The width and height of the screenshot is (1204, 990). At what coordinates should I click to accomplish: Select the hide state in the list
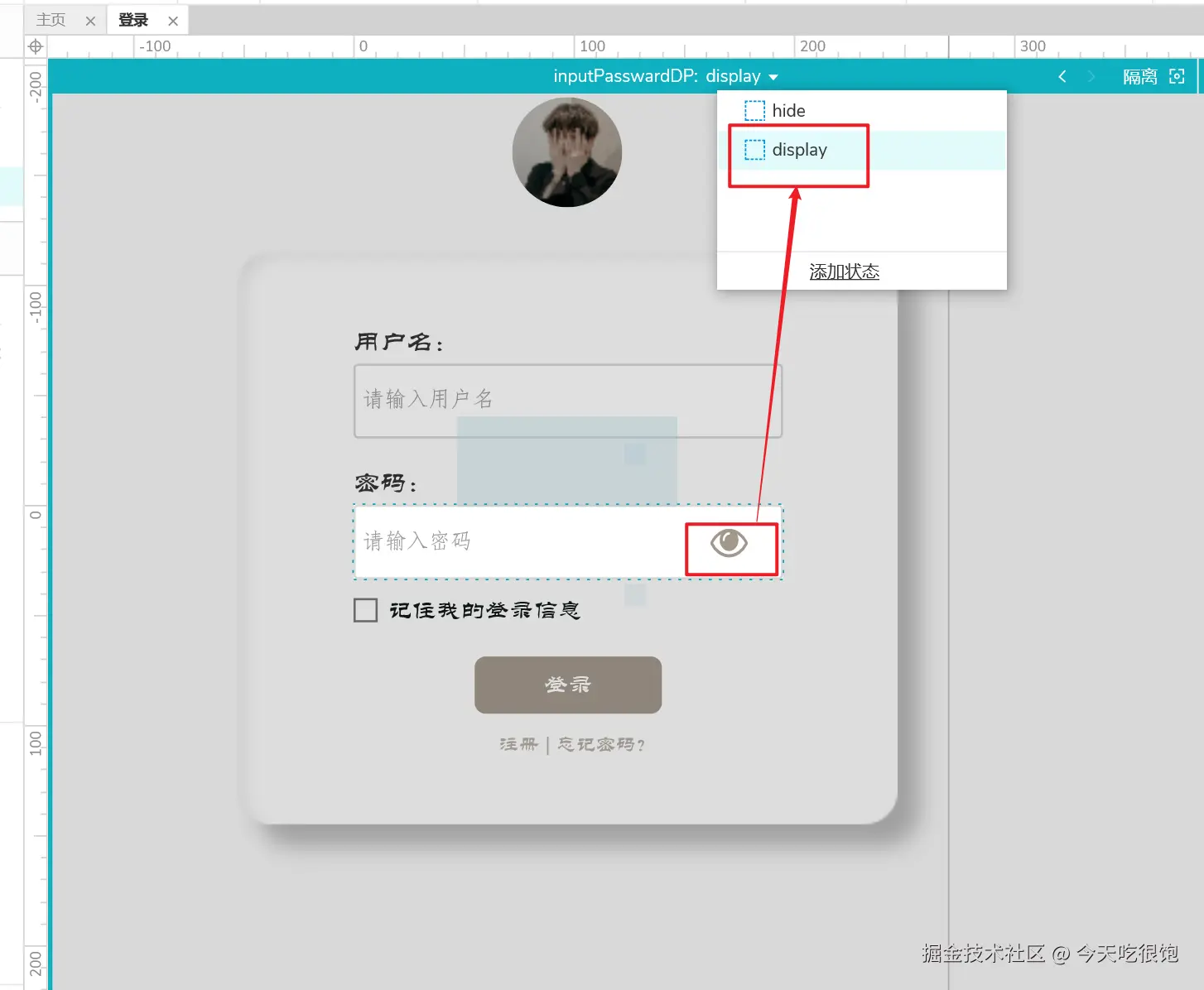[x=861, y=110]
